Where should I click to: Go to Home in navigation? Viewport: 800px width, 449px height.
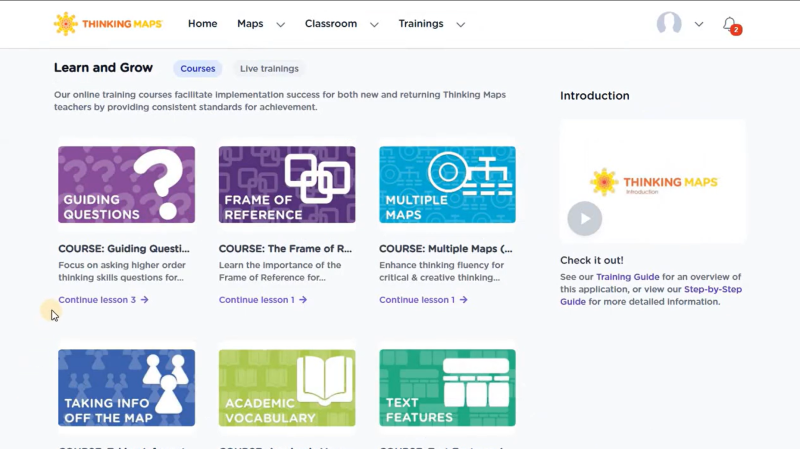pos(202,24)
